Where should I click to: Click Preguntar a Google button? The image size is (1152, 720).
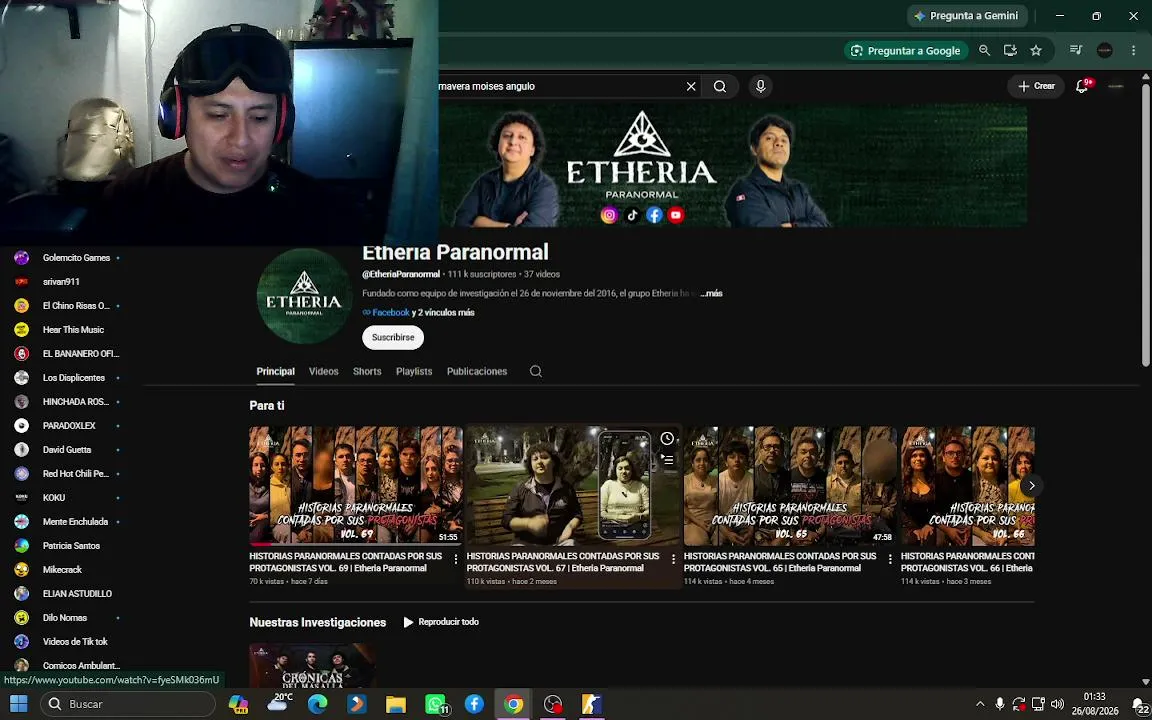tap(906, 51)
